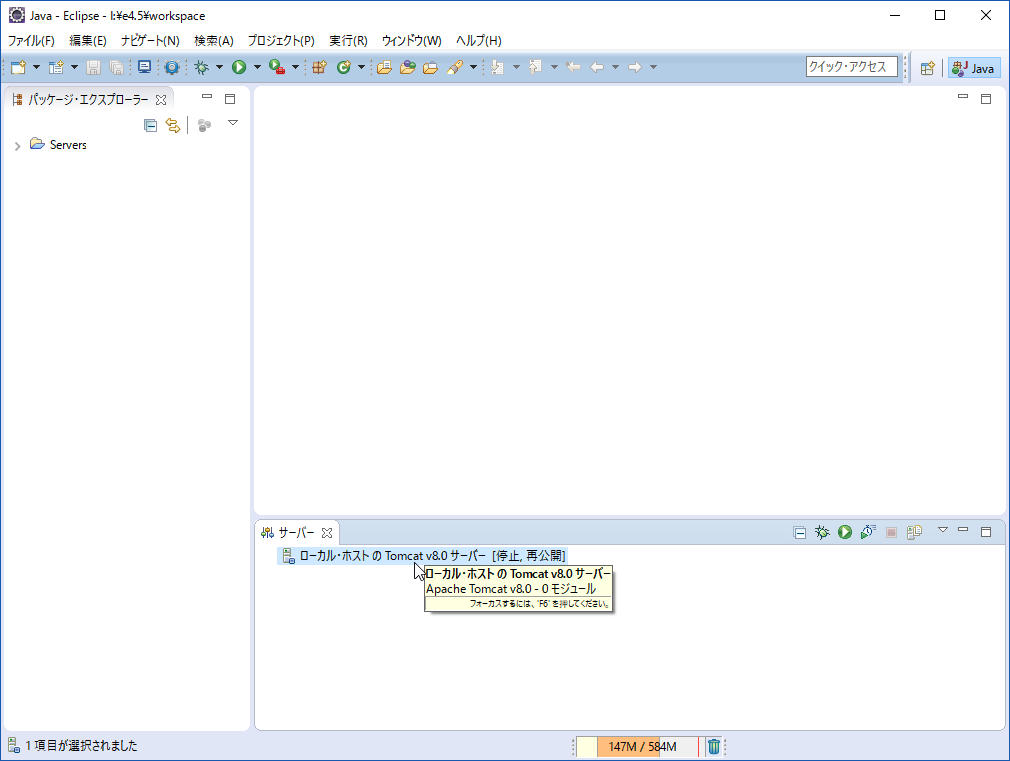Select the パッケージ・エクスプローラー tab
This screenshot has height=761, width=1010.
tap(88, 100)
